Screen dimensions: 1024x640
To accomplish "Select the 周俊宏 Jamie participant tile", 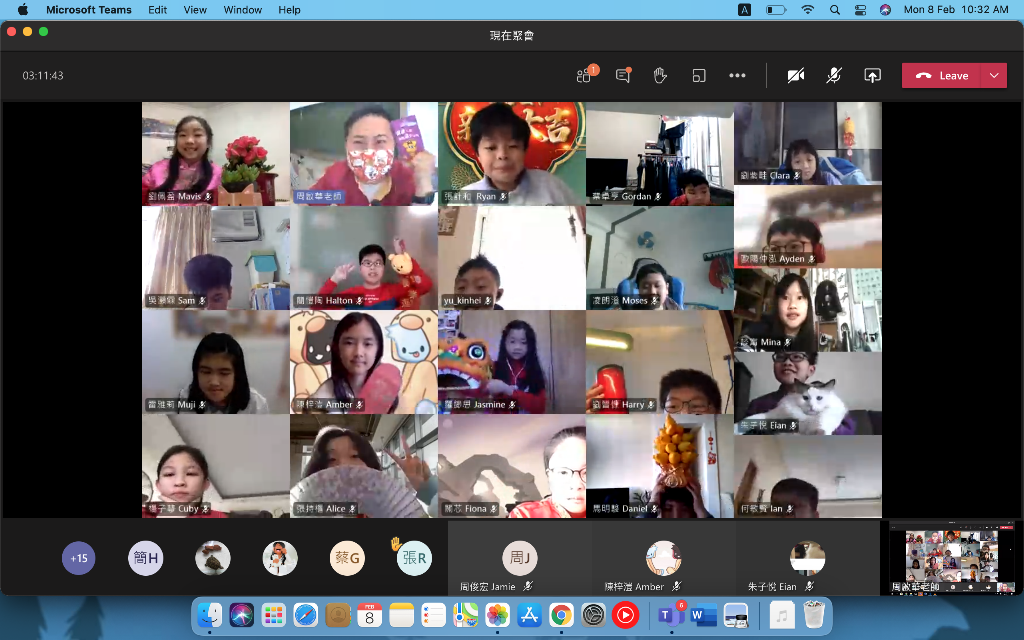I will (520, 558).
